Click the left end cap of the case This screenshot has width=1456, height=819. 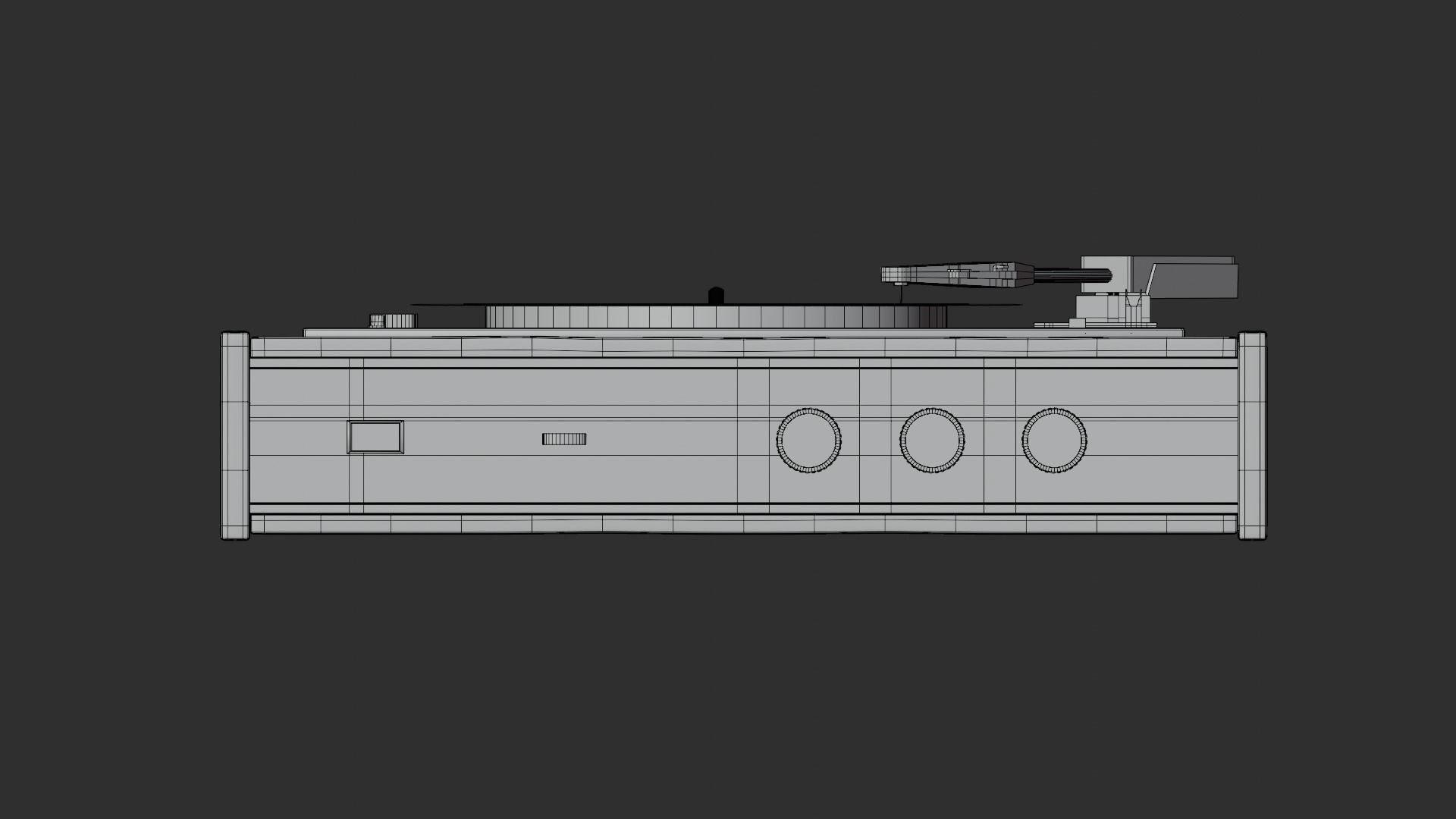click(x=235, y=436)
